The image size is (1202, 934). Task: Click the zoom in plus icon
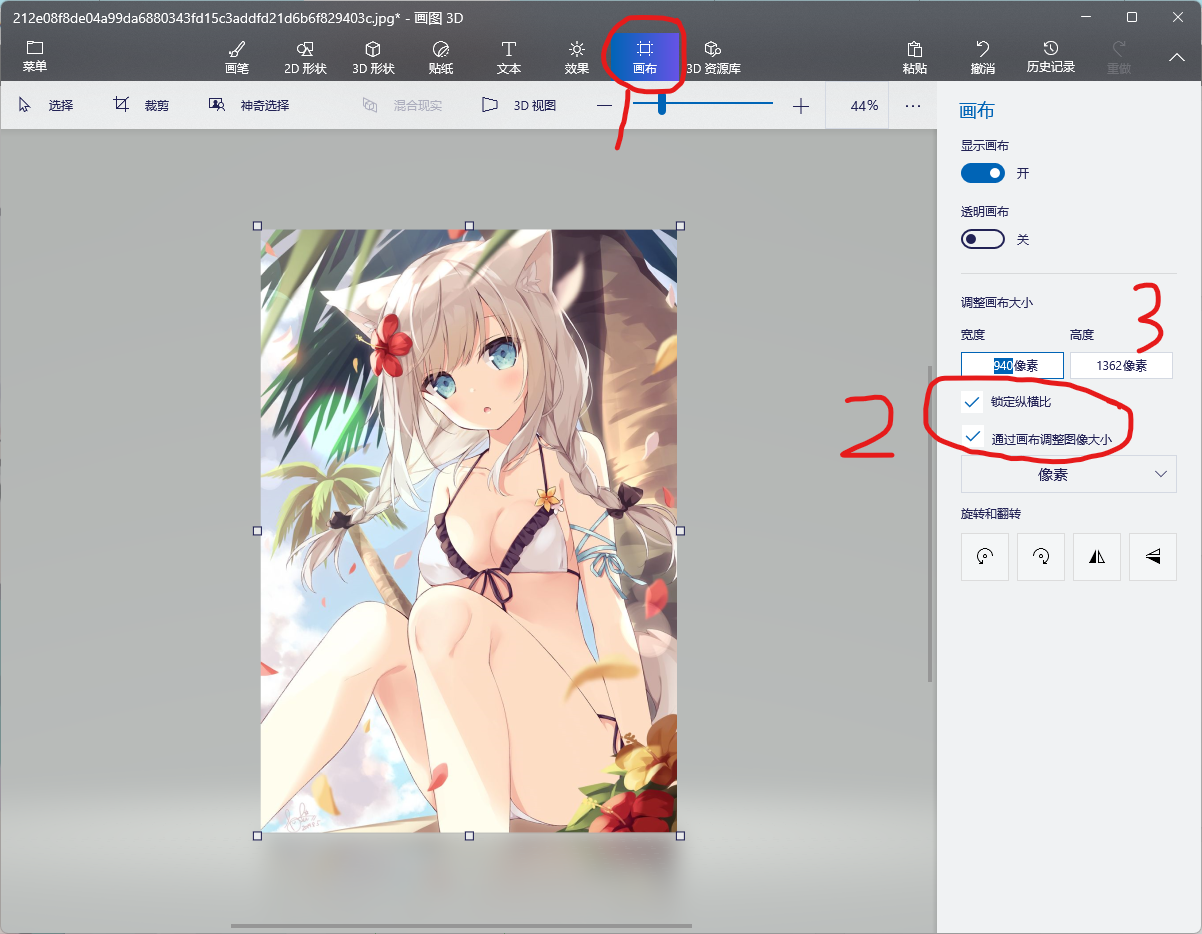pyautogui.click(x=800, y=106)
